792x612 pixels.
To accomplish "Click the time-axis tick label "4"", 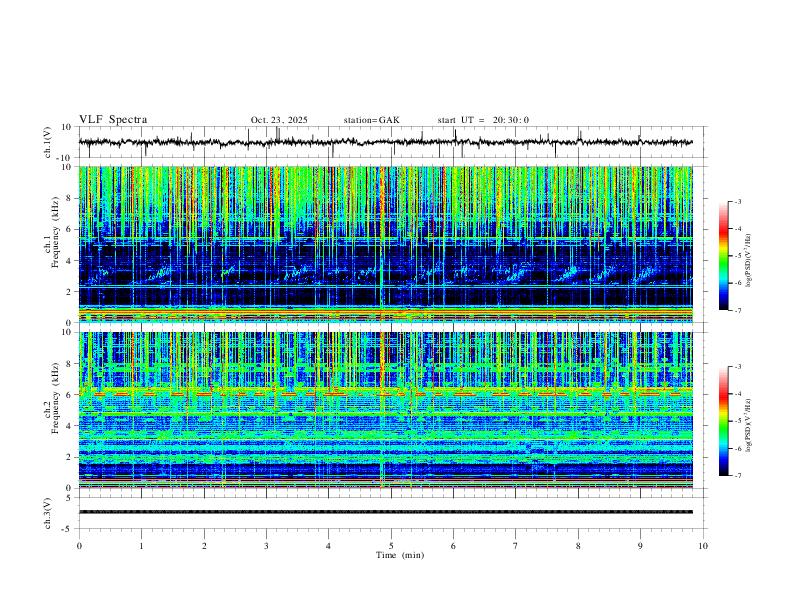I will coord(328,546).
